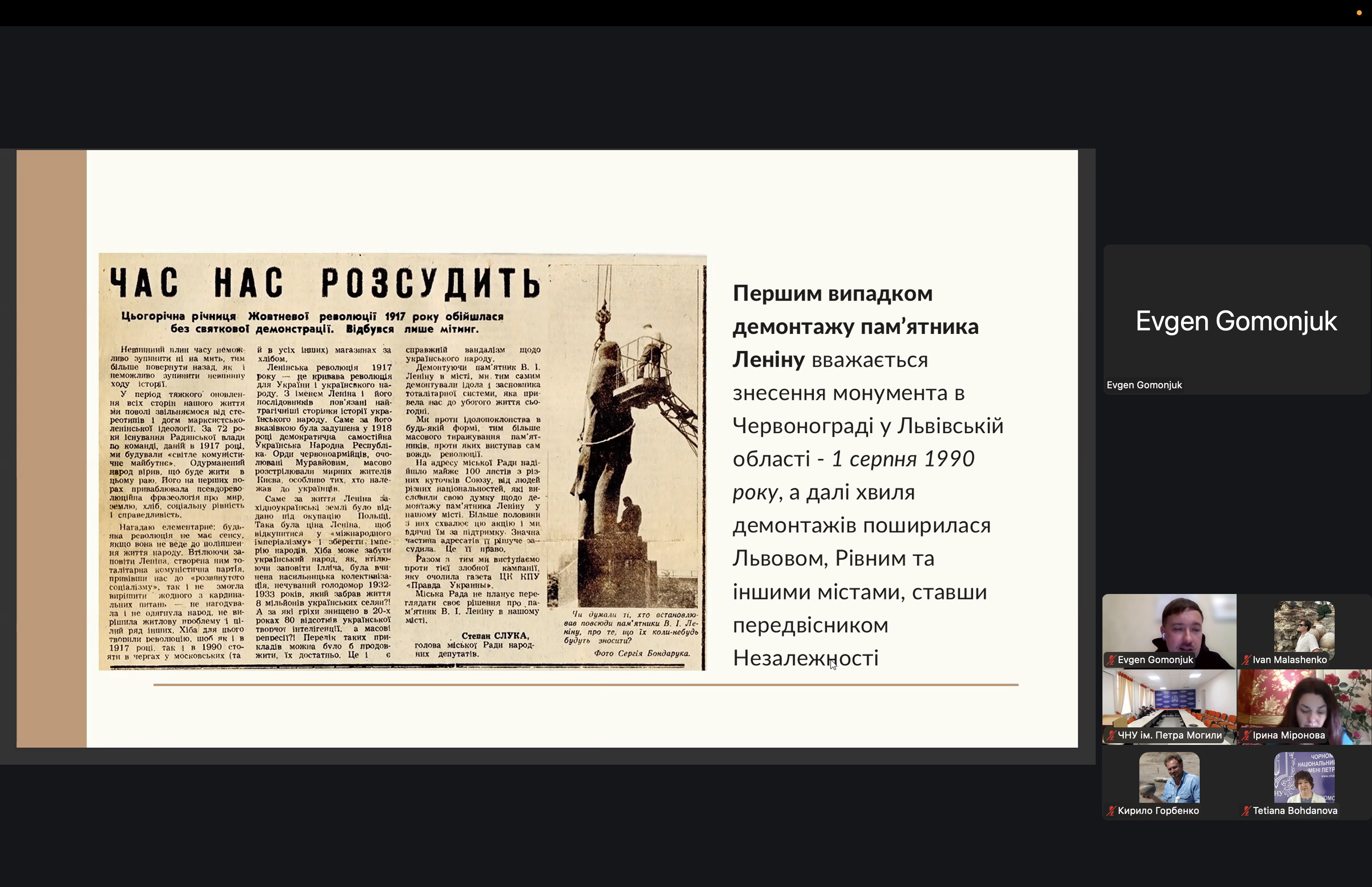
Task: Click the orange indicator dot in top-right corner
Action: point(1359,13)
